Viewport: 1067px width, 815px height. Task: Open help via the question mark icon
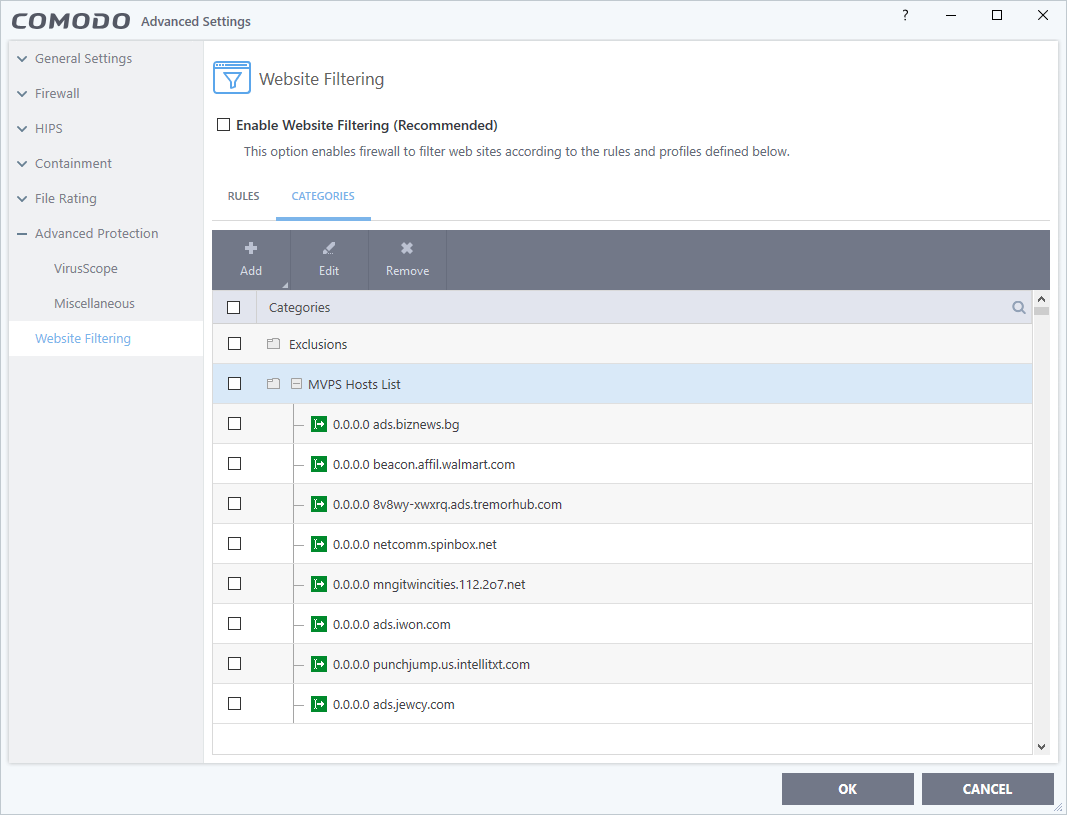point(905,15)
